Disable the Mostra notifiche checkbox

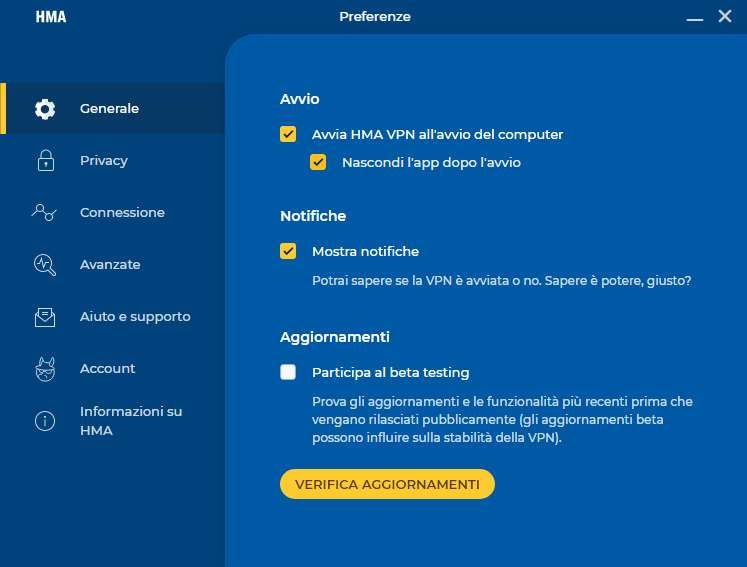point(288,251)
